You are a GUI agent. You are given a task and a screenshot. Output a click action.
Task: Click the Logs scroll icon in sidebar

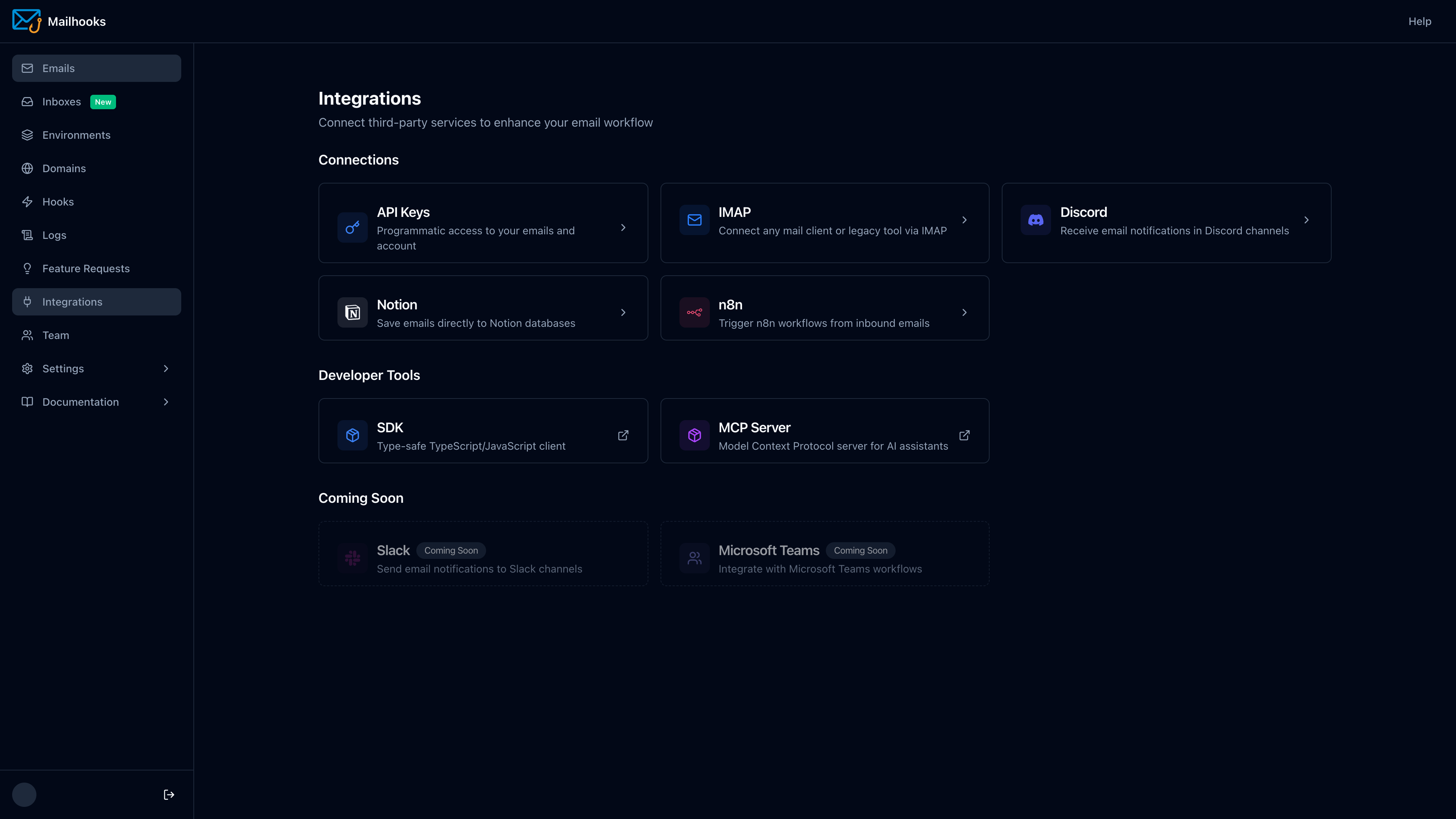tap(27, 235)
